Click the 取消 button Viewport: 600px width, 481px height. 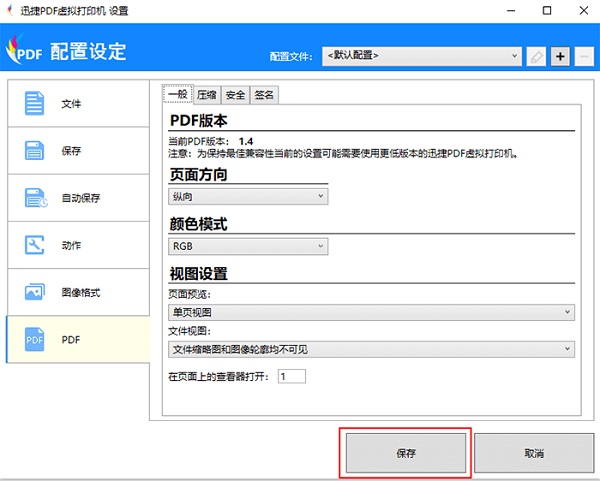pos(534,453)
